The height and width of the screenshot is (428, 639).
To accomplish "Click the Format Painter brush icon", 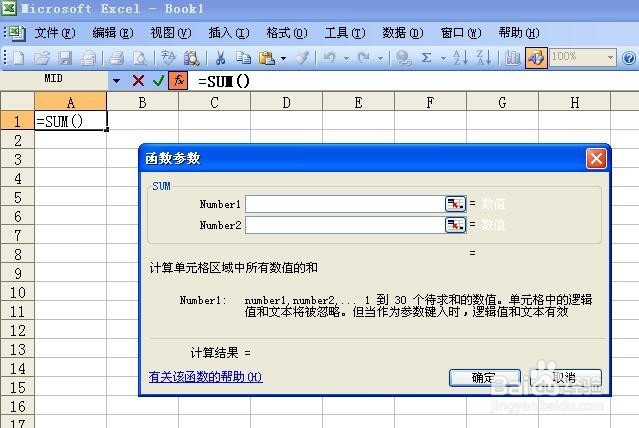I will [x=302, y=58].
